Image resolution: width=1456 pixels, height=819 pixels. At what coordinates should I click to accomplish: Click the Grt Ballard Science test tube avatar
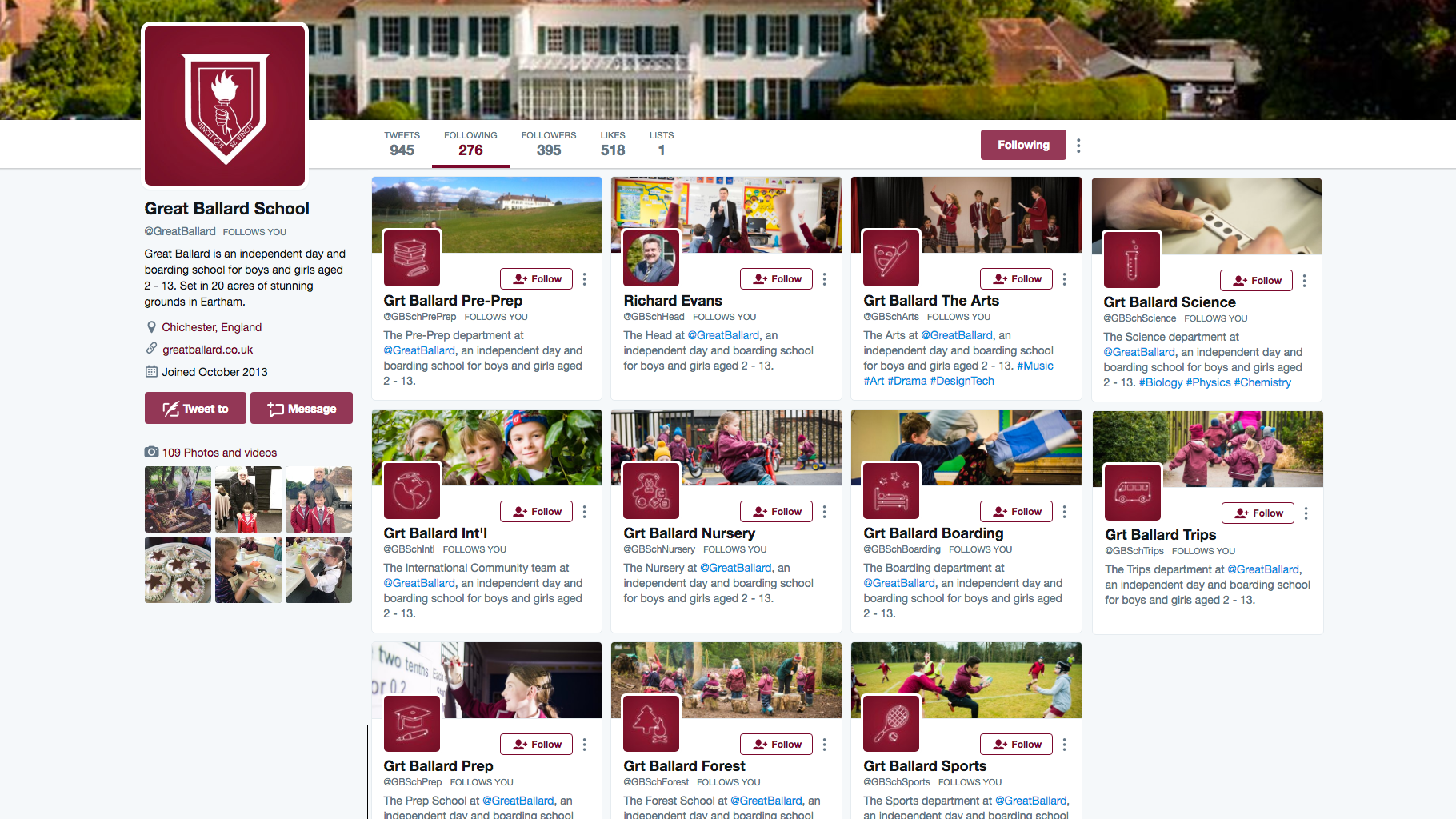[x=1131, y=259]
